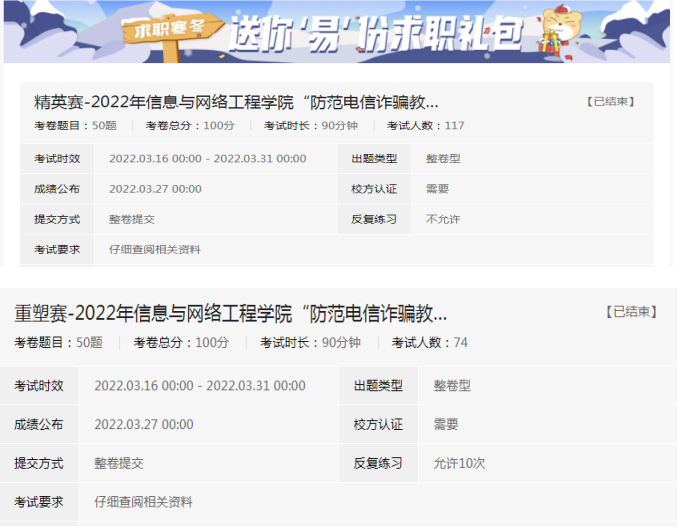This screenshot has height=530, width=683.
Task: Click the 考试时效 label in the 精英赛 card
Action: click(x=57, y=159)
